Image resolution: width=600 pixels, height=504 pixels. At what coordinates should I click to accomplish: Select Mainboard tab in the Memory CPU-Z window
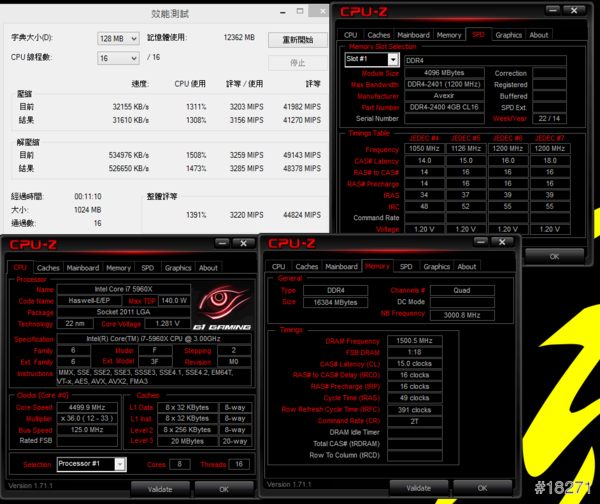[341, 266]
